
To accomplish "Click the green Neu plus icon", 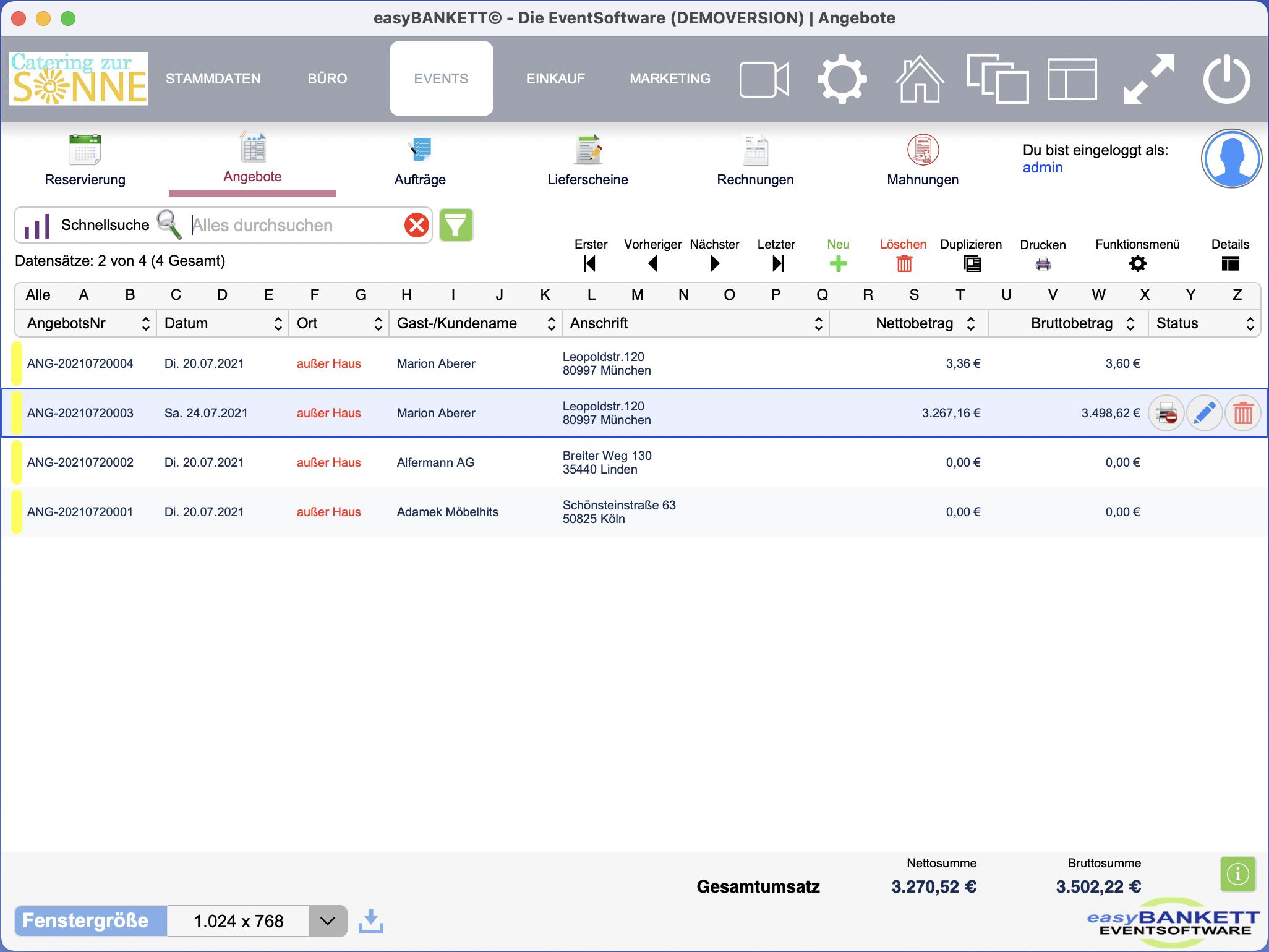I will coord(838,264).
